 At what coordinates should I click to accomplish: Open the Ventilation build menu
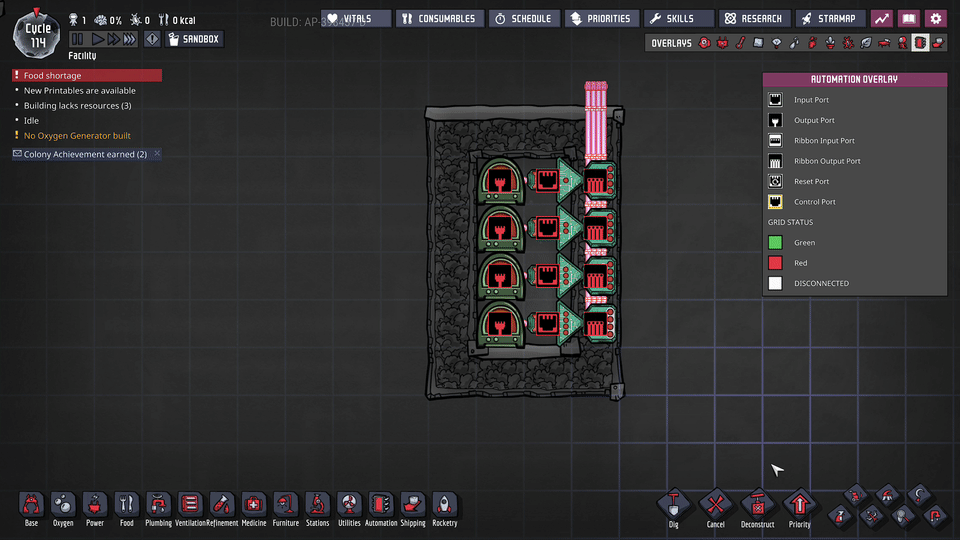[190, 509]
